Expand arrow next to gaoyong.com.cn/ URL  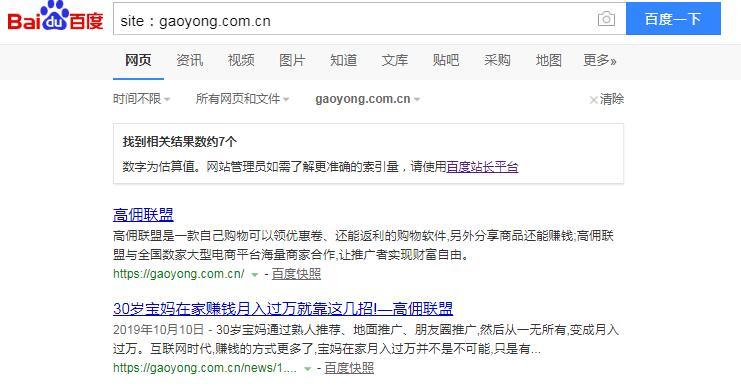click(255, 275)
